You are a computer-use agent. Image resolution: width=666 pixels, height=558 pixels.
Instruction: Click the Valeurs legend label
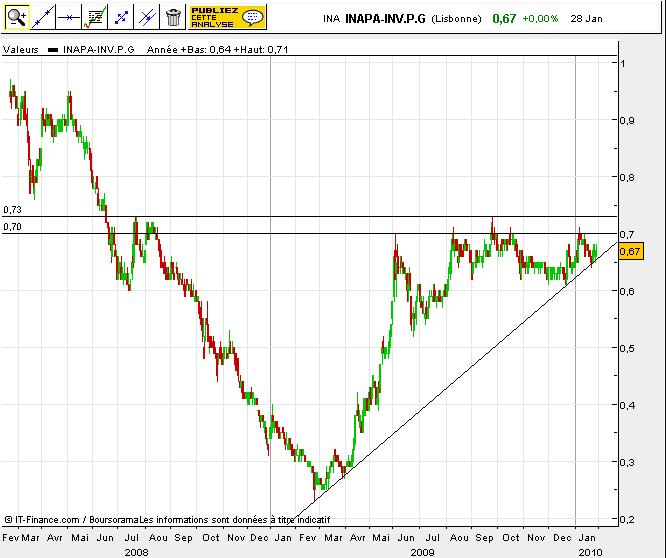point(20,50)
